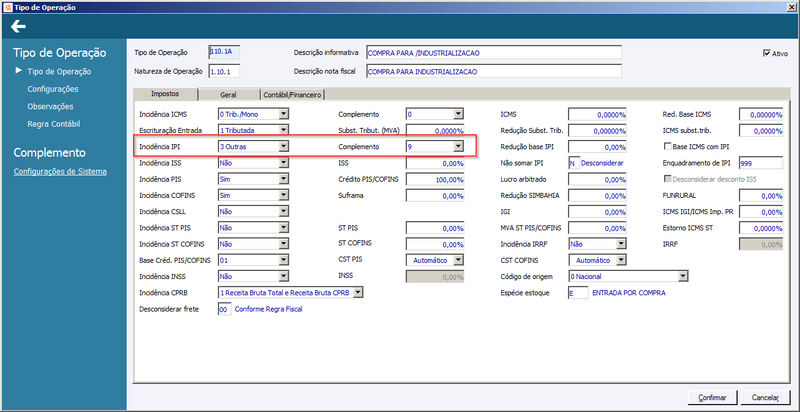
Task: Click the Enquadramento de IPI field
Action: click(760, 163)
